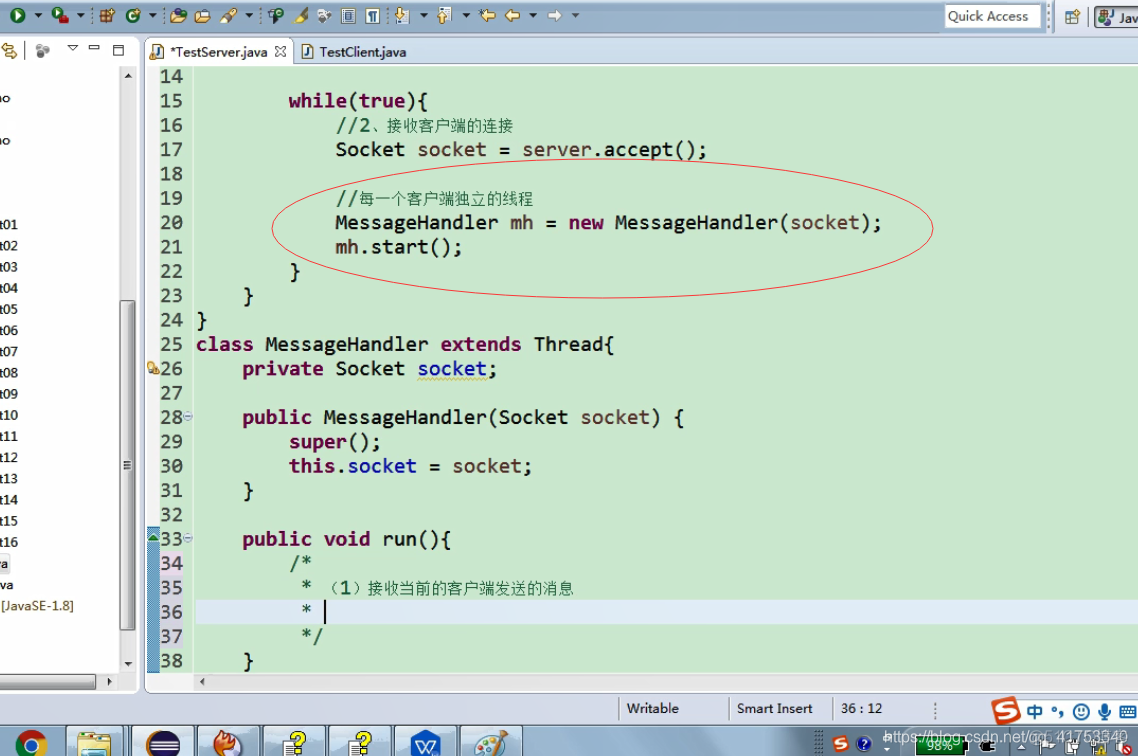Collapse the run method fold marker at line 33

[188, 538]
